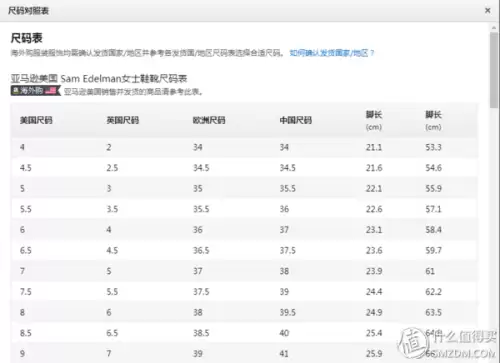Screen dimensions: 500x363
Task: Select 美国尺码 value 7.5 in first column
Action: [x=26, y=292]
